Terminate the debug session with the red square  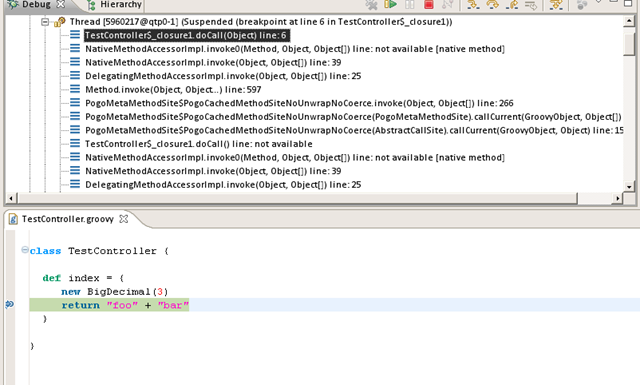point(429,4)
